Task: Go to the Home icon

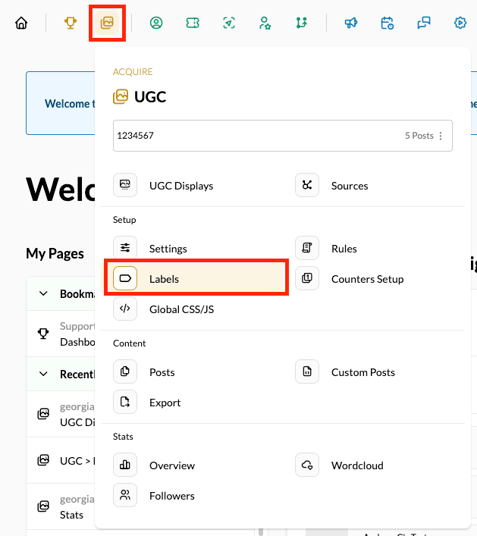Action: pos(21,23)
